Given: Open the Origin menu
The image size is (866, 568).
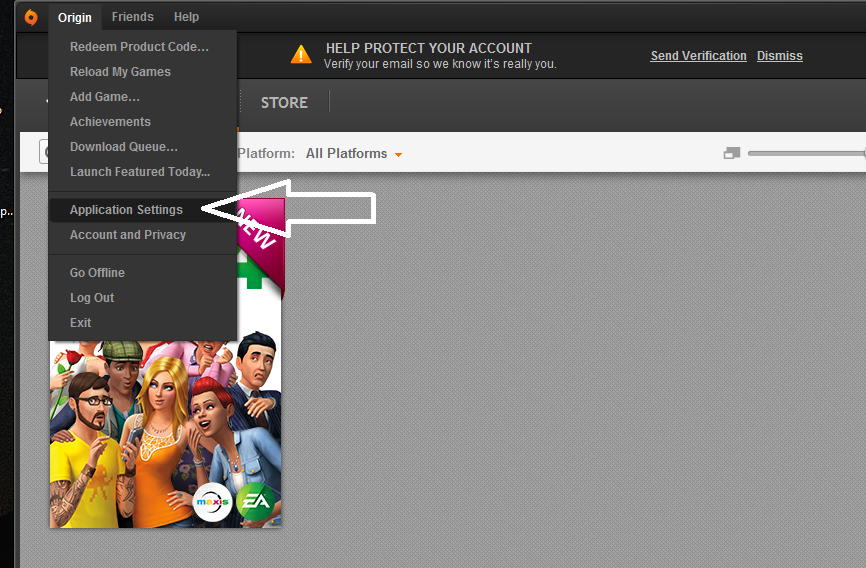Looking at the screenshot, I should tap(75, 17).
